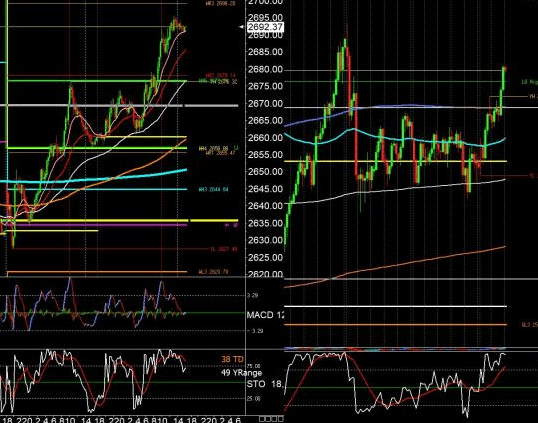Select yellow horizontal line on right chart
Screen dimensions: 538x423
point(396,161)
